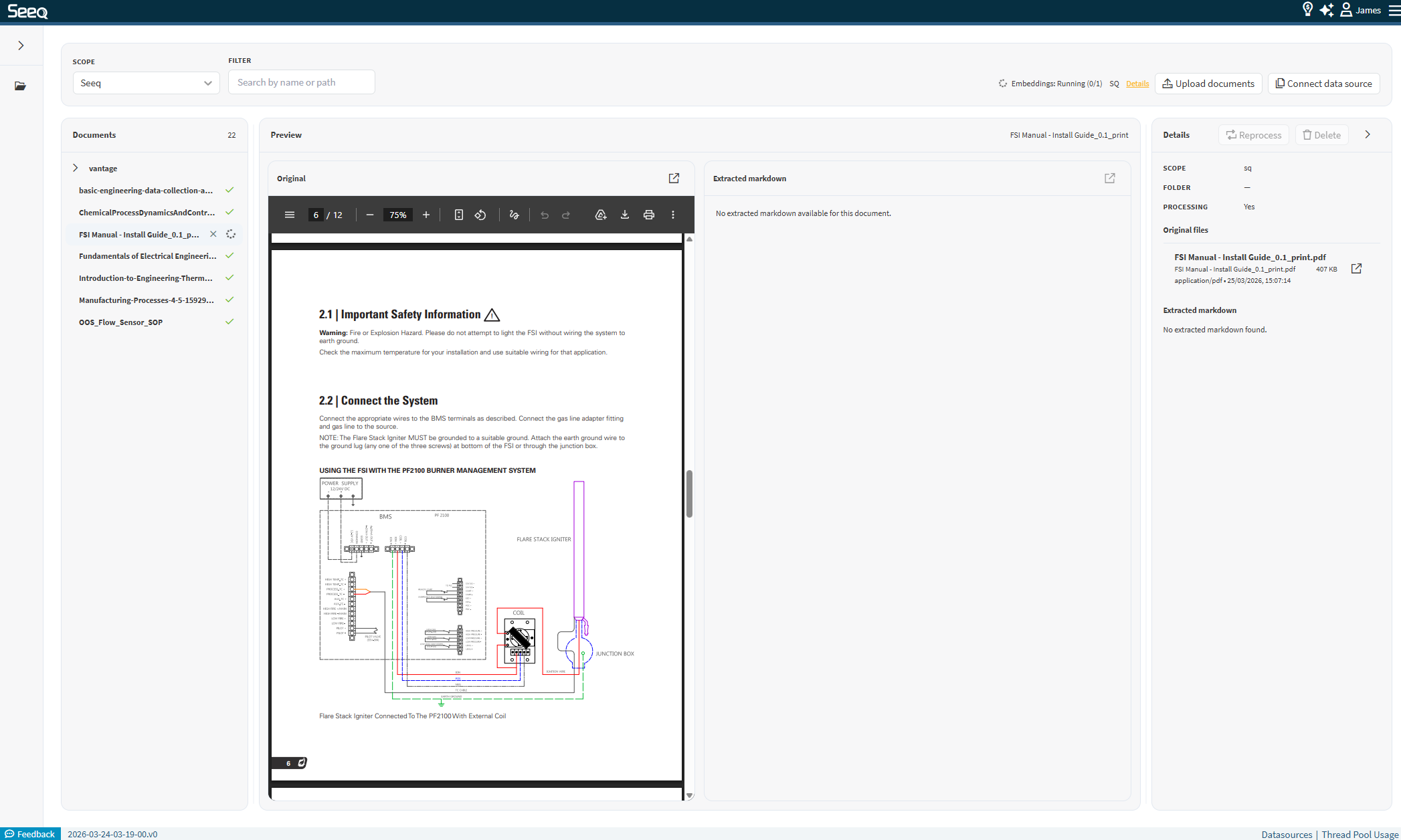Click the PDF zoom in plus button

click(426, 215)
